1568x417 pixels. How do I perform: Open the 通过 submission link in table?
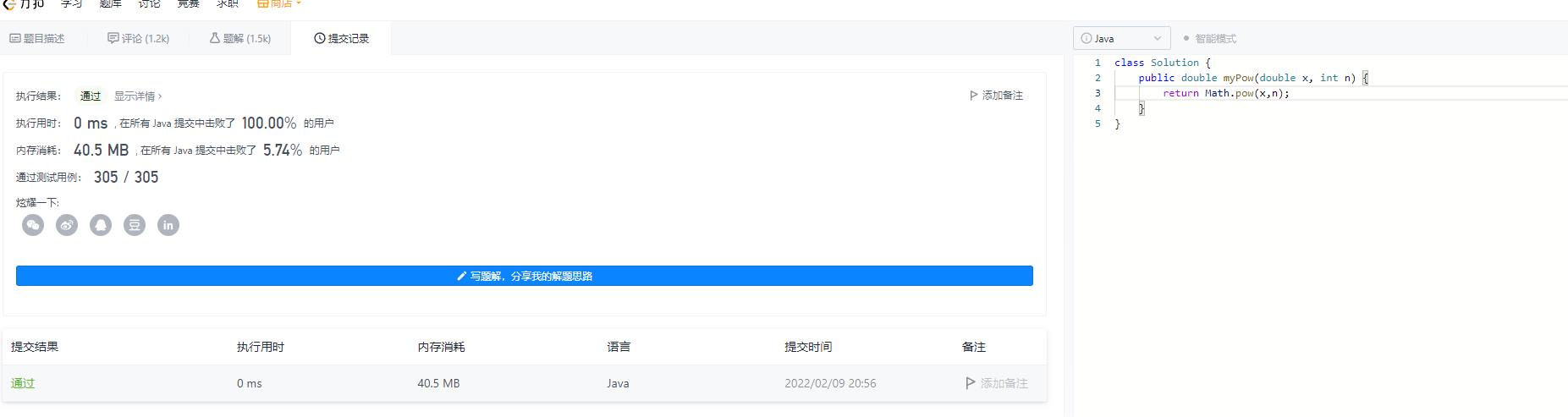point(23,383)
